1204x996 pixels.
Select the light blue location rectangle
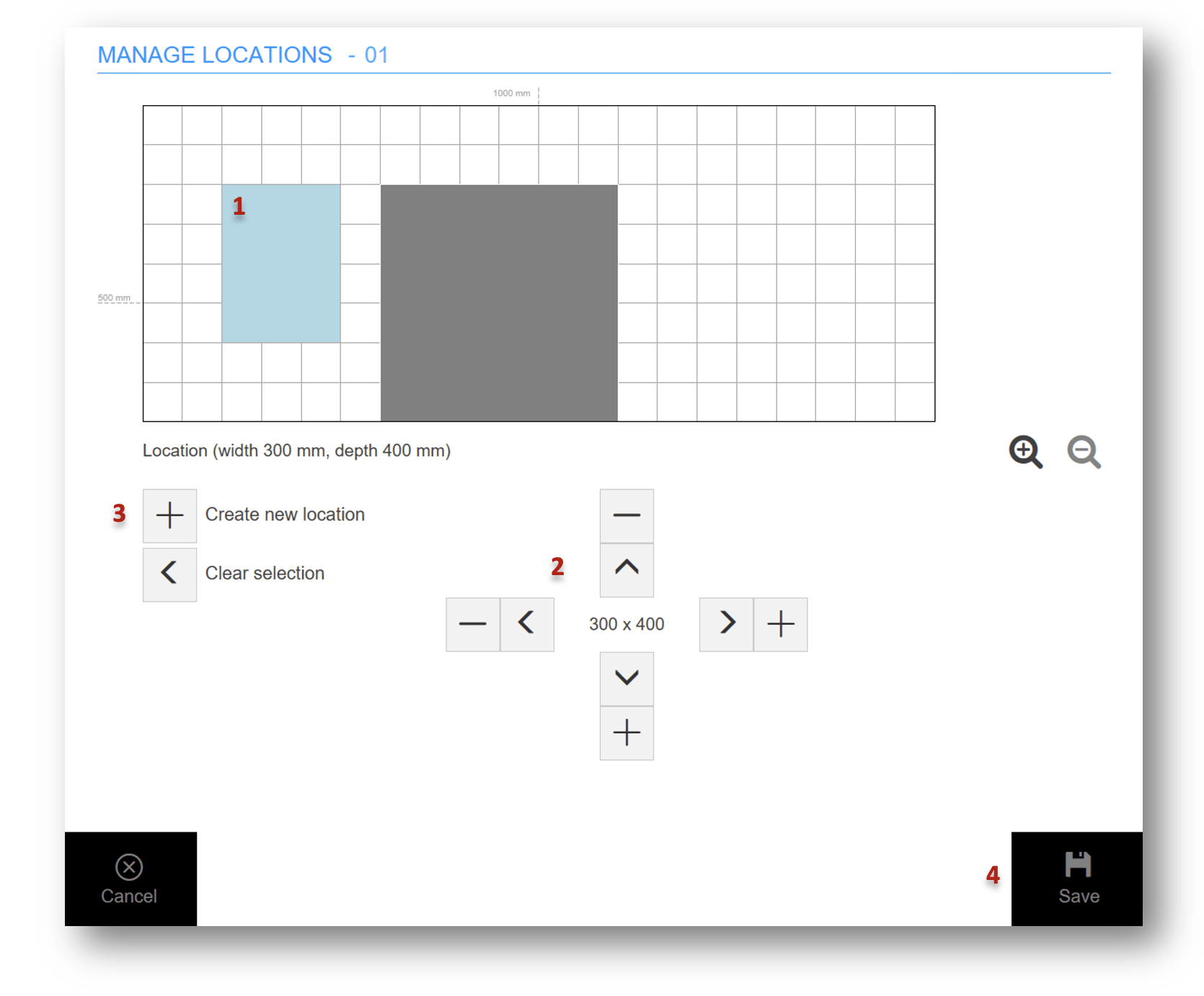(281, 264)
